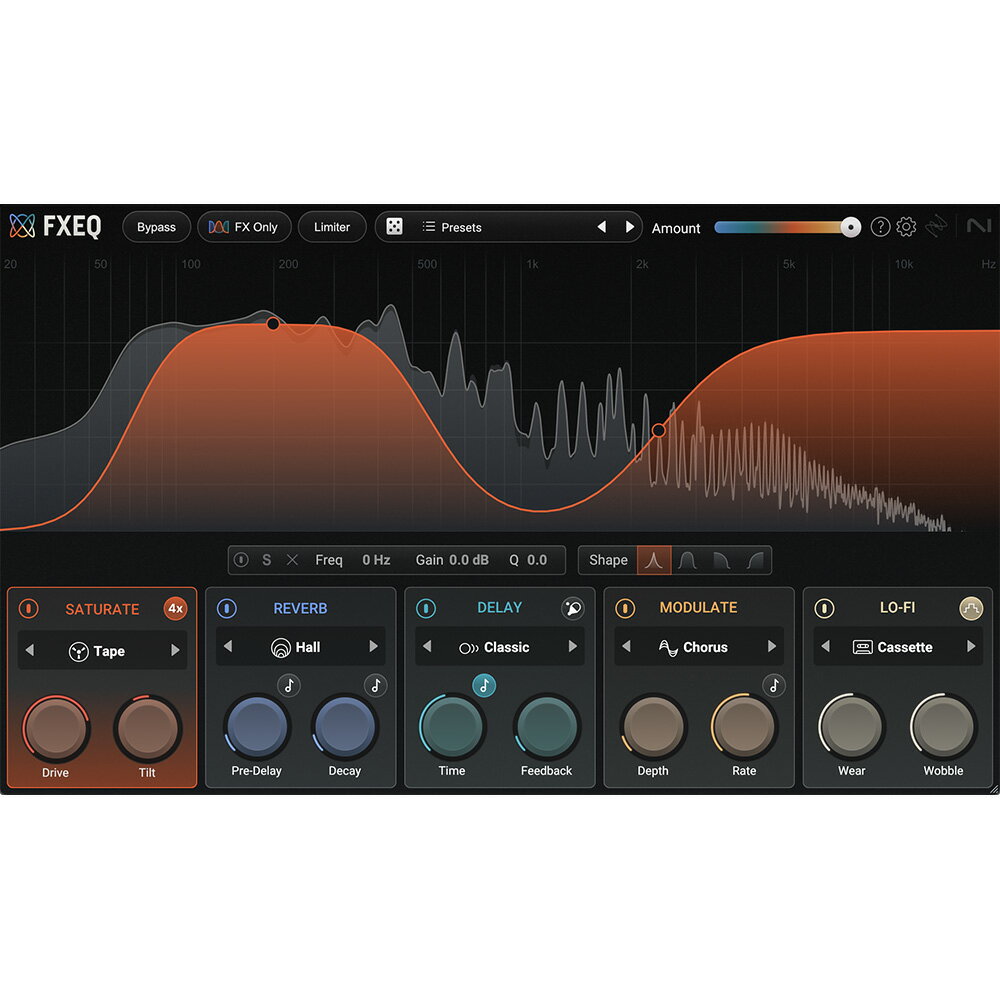Disable the Saturate module power button

click(28, 608)
